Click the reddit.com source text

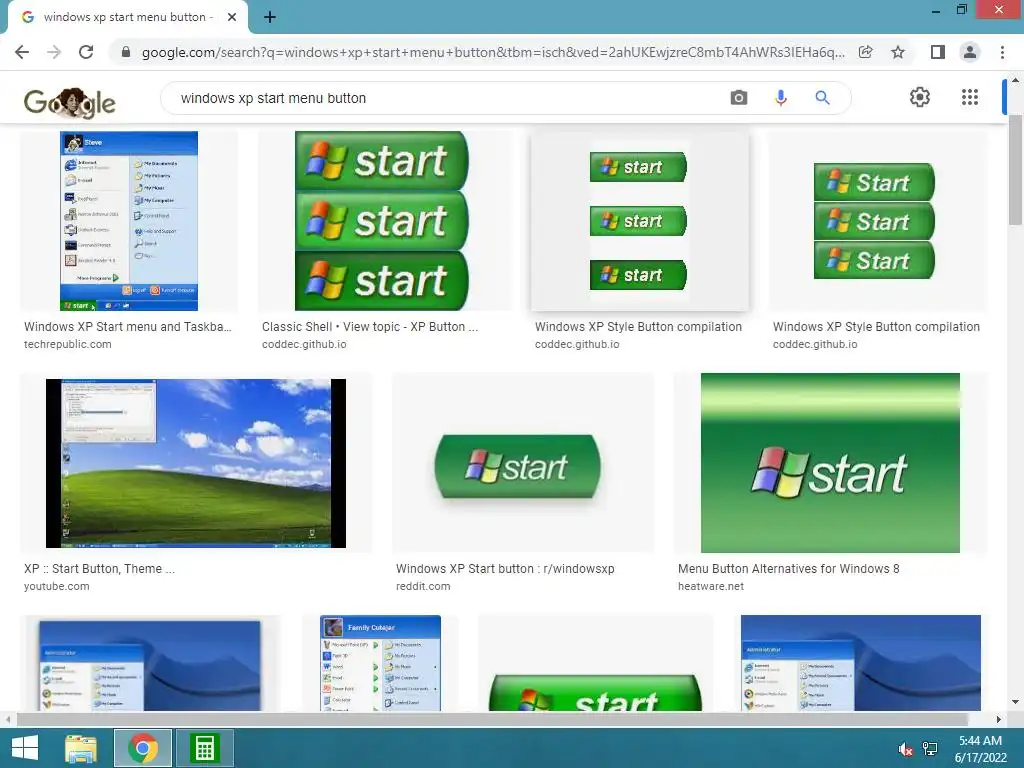423,586
